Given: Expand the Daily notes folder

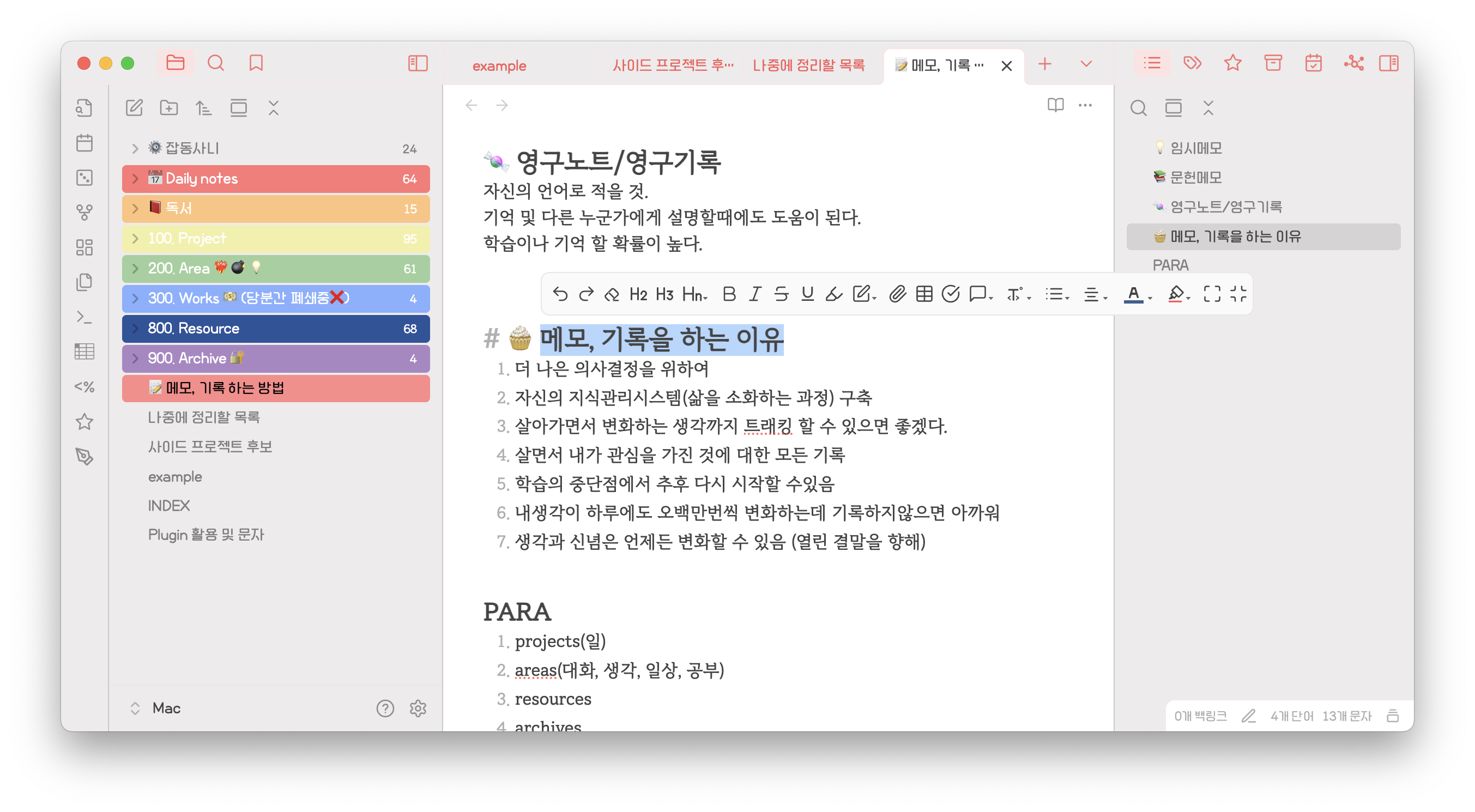Looking at the screenshot, I should [x=135, y=179].
